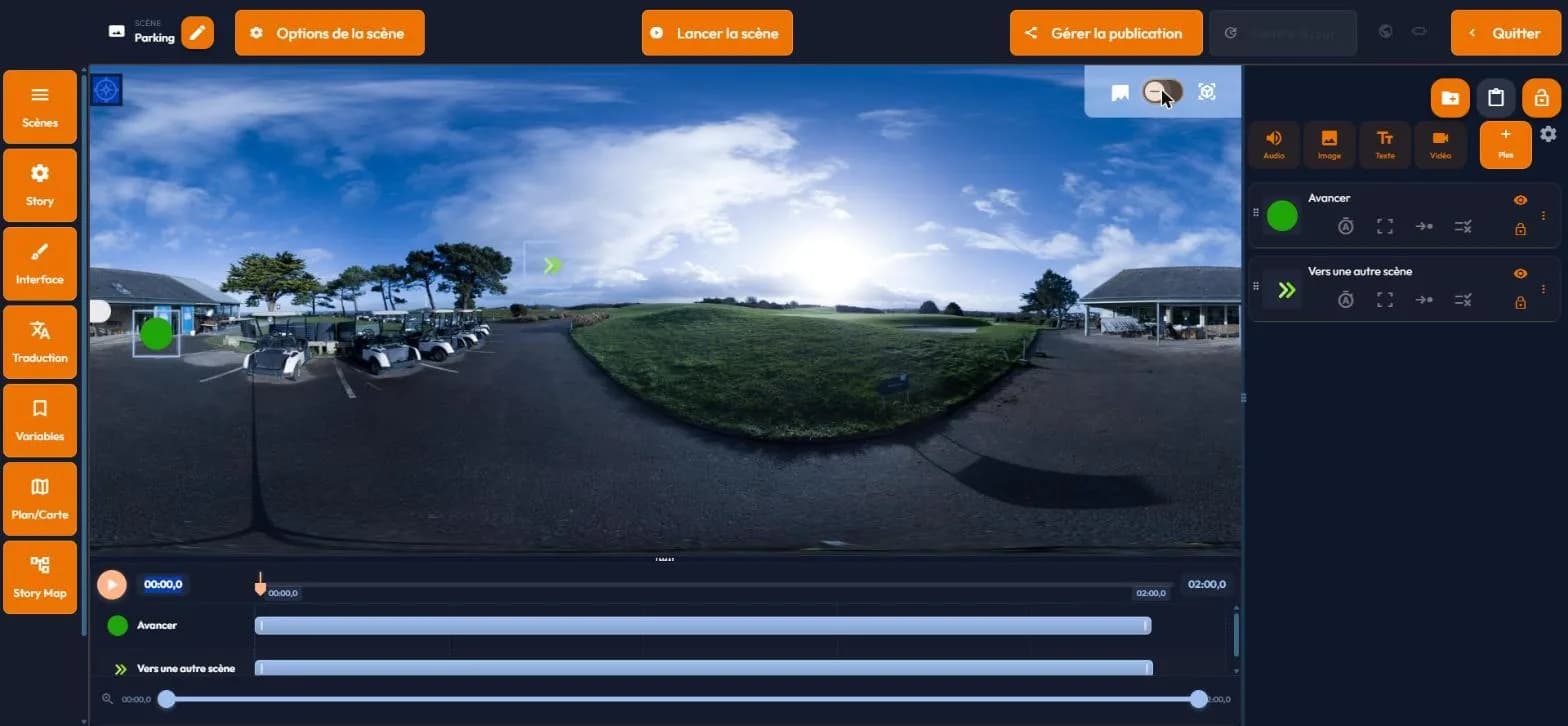Click the left handle of timeline zoom slider
The image size is (1568, 726).
(x=167, y=699)
